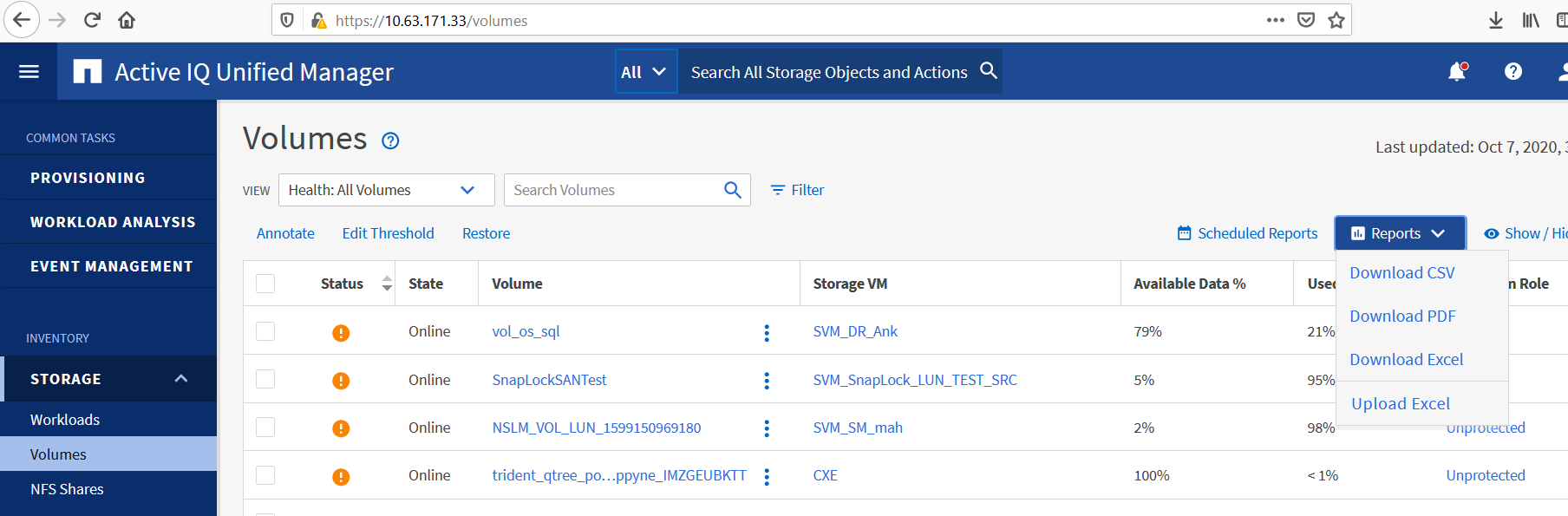Screen dimensions: 1568x516
Task: Expand the All search scope dropdown
Action: pyautogui.click(x=644, y=72)
